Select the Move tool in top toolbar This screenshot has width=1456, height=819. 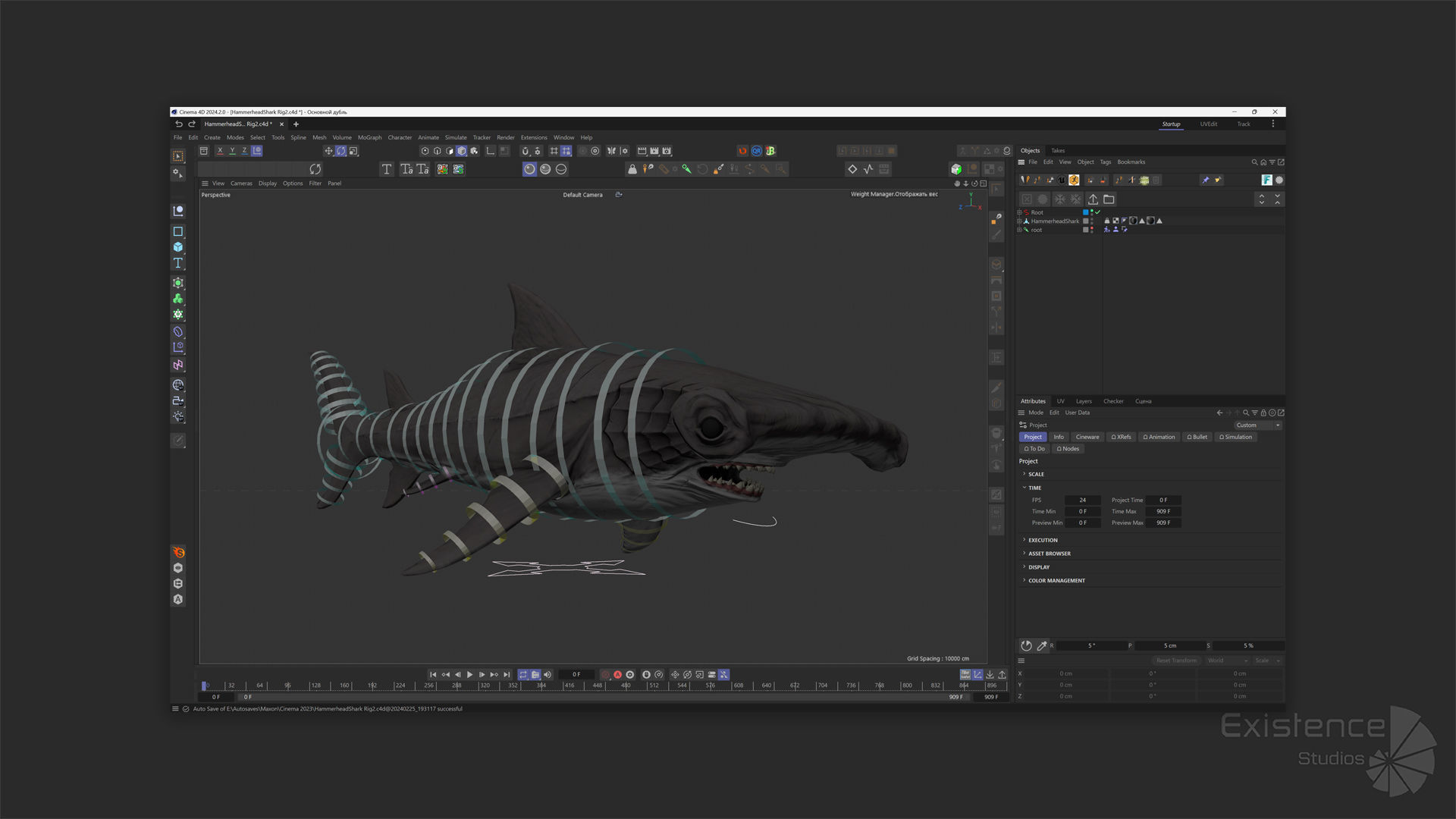[x=328, y=151]
